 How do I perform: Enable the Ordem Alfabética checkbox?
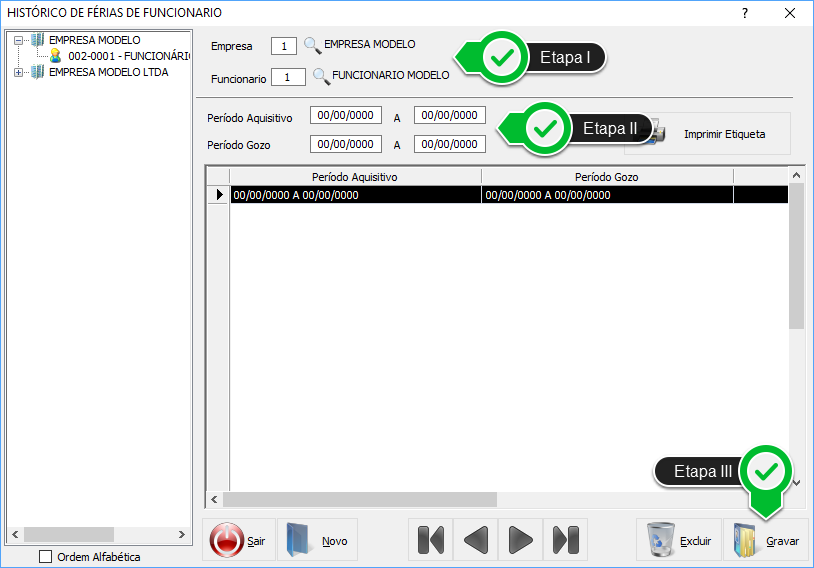pos(45,557)
